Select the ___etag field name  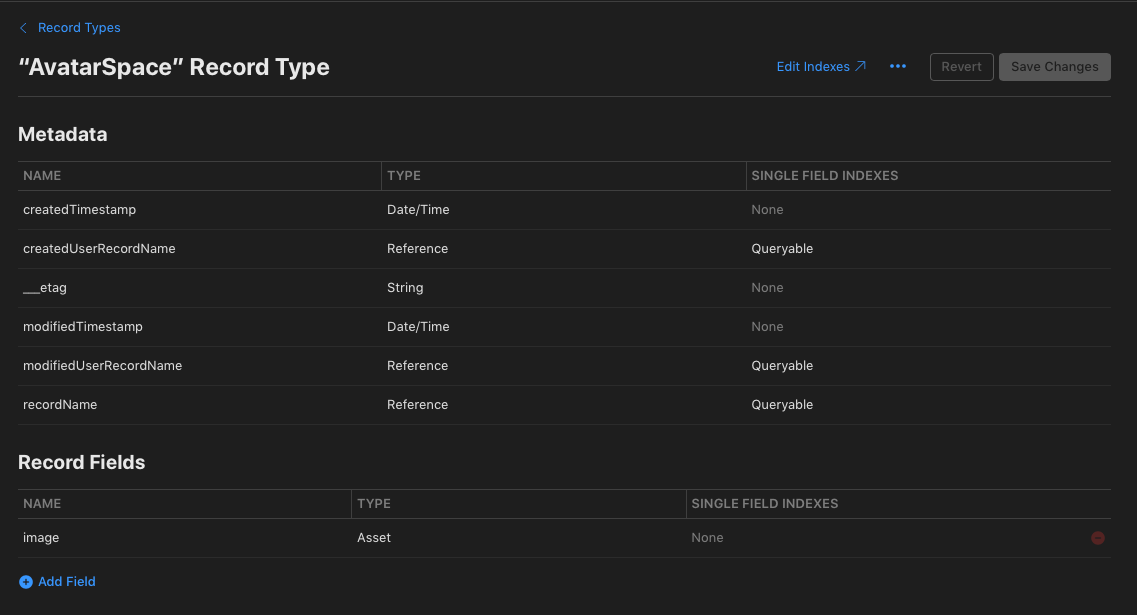[x=45, y=288]
